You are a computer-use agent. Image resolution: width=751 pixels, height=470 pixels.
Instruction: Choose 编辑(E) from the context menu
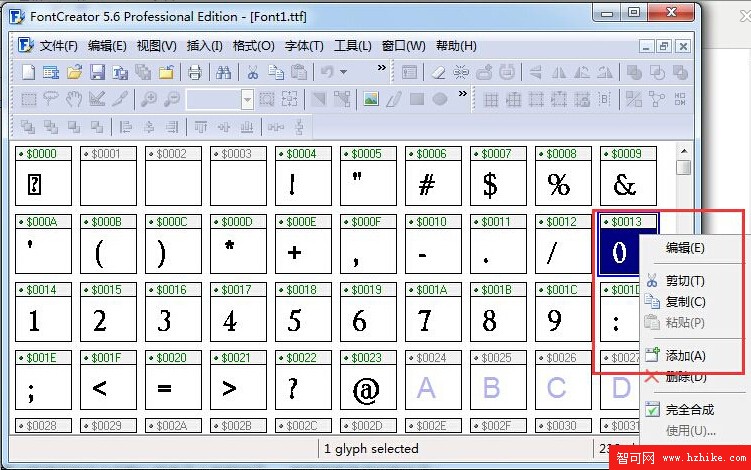(685, 248)
